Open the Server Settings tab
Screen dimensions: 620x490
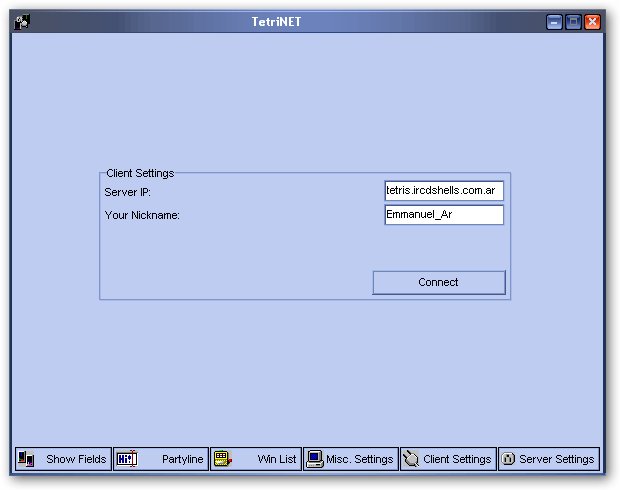click(x=549, y=459)
